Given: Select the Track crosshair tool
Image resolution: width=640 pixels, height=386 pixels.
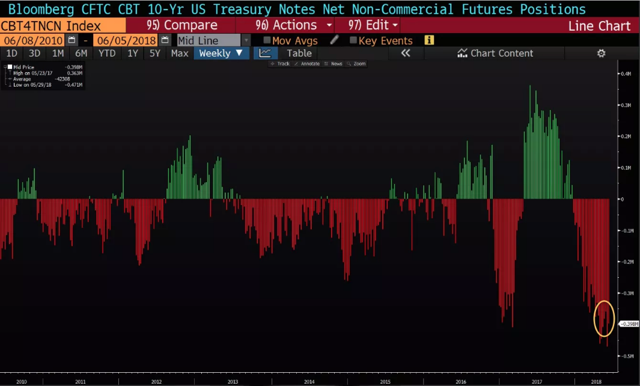Looking at the screenshot, I should click(280, 64).
